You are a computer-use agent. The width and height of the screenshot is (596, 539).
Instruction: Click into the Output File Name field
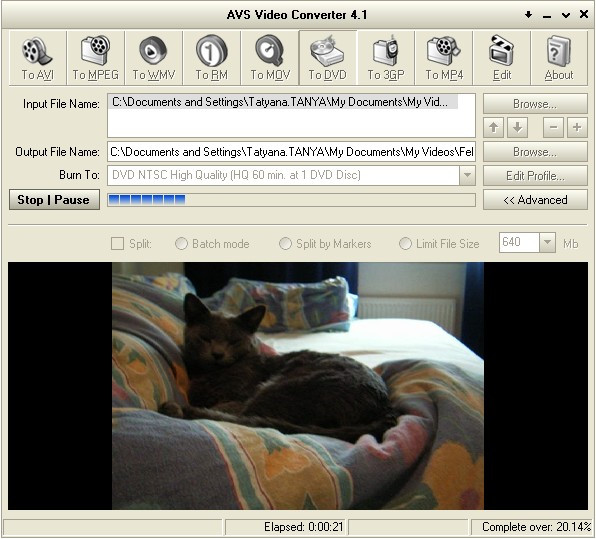tap(291, 152)
